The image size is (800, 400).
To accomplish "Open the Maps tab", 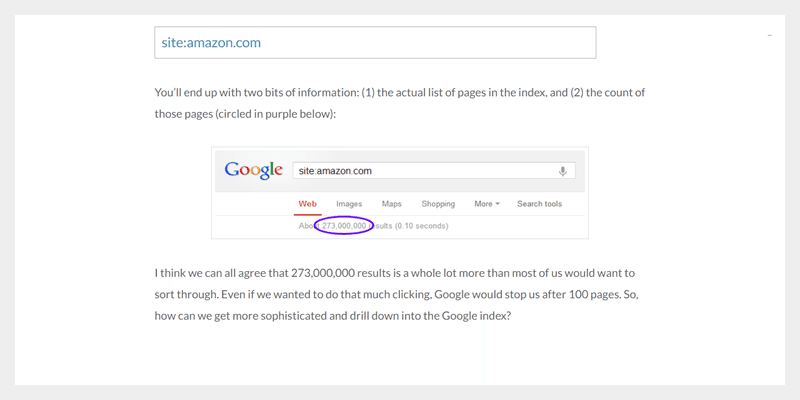I will [x=391, y=204].
